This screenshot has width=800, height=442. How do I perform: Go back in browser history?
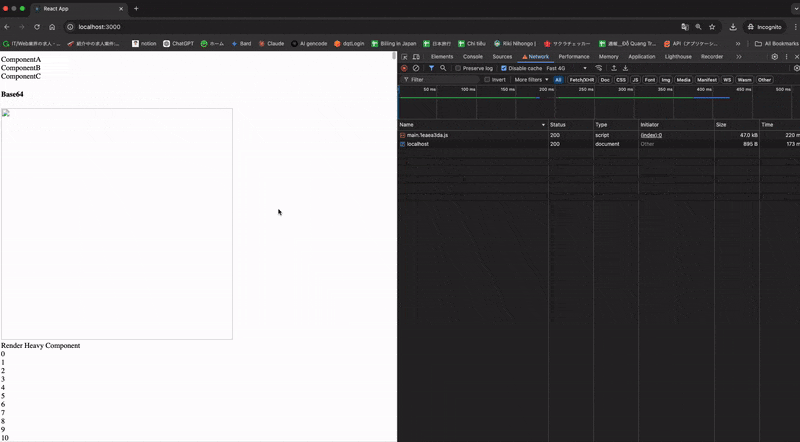(7, 27)
